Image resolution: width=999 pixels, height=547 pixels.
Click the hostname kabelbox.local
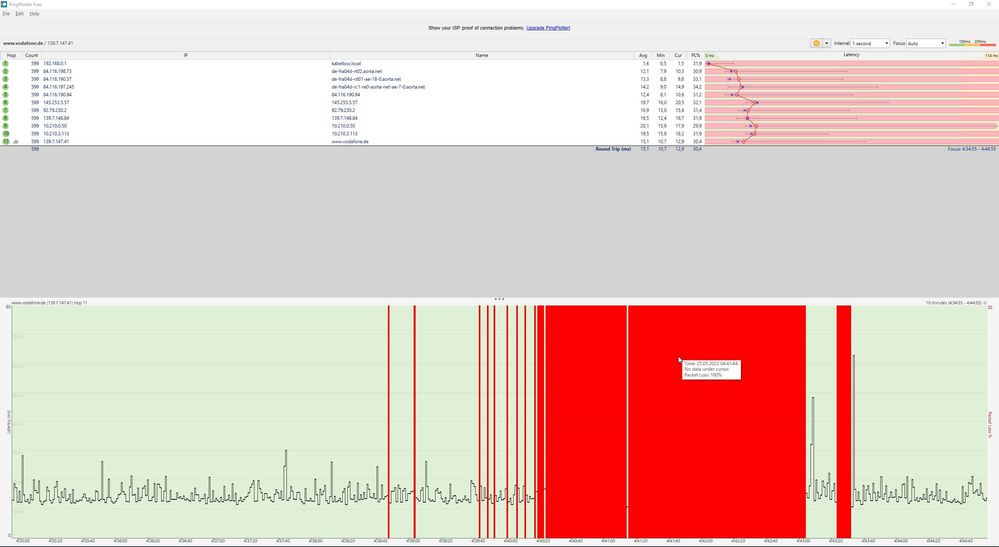[x=346, y=64]
